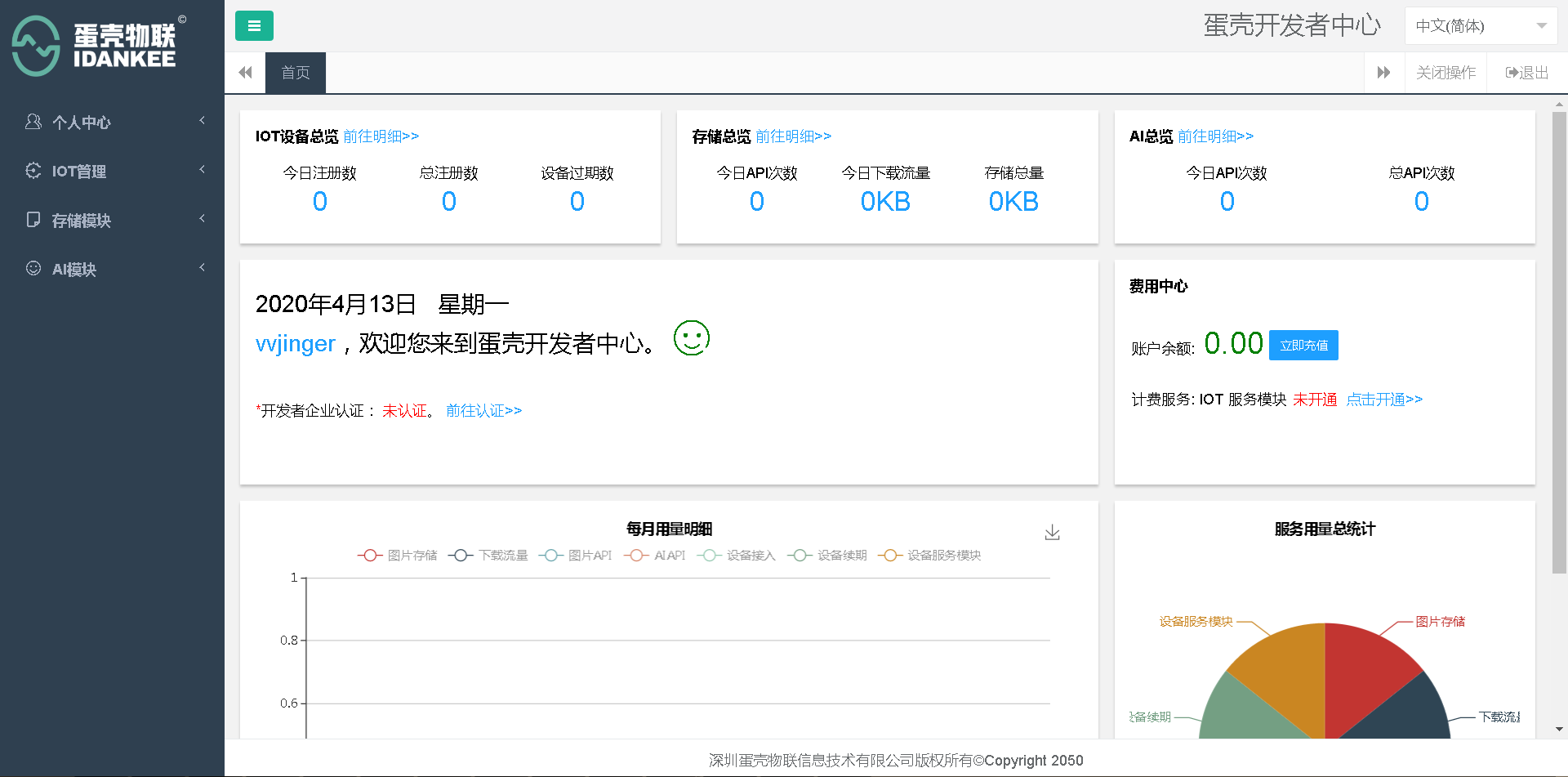Click 前往认证>> certification link

click(x=483, y=411)
